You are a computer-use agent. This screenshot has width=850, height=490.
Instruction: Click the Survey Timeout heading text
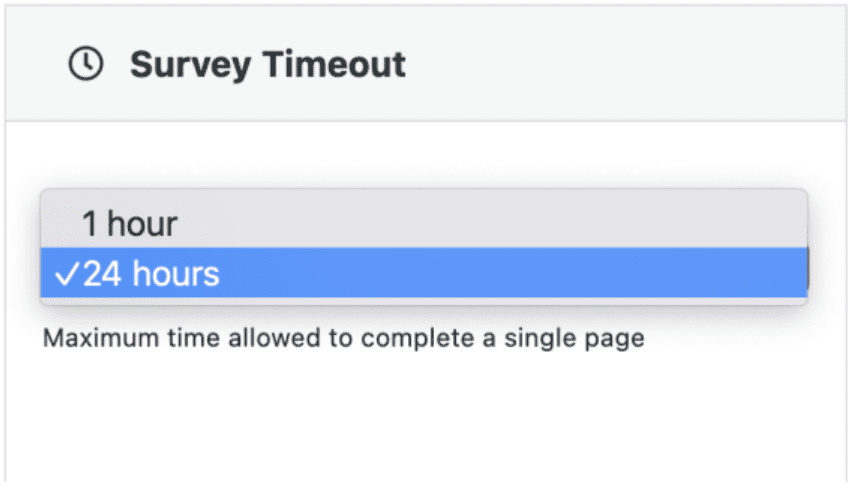click(x=267, y=65)
